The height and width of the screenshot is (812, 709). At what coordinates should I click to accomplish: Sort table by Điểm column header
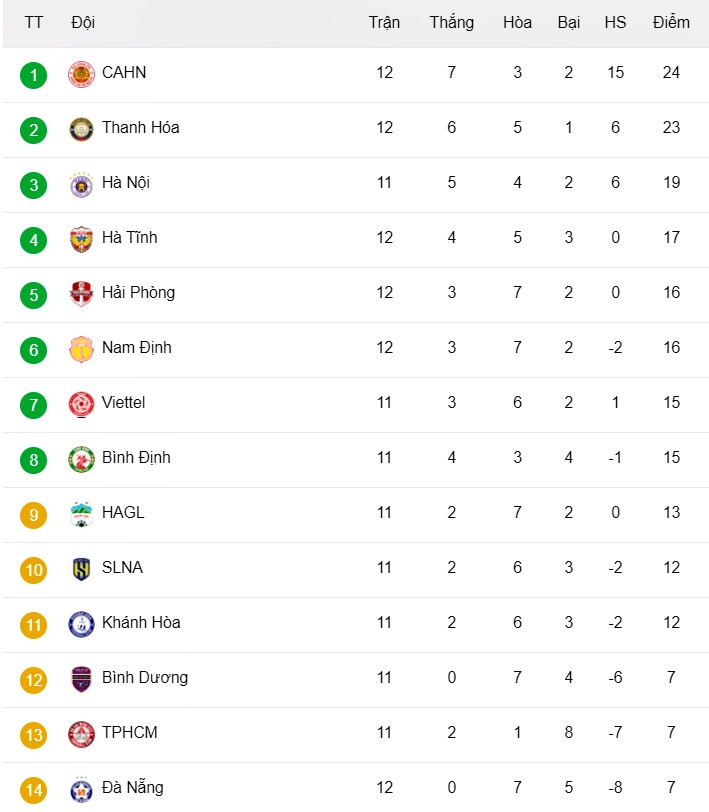pos(671,22)
